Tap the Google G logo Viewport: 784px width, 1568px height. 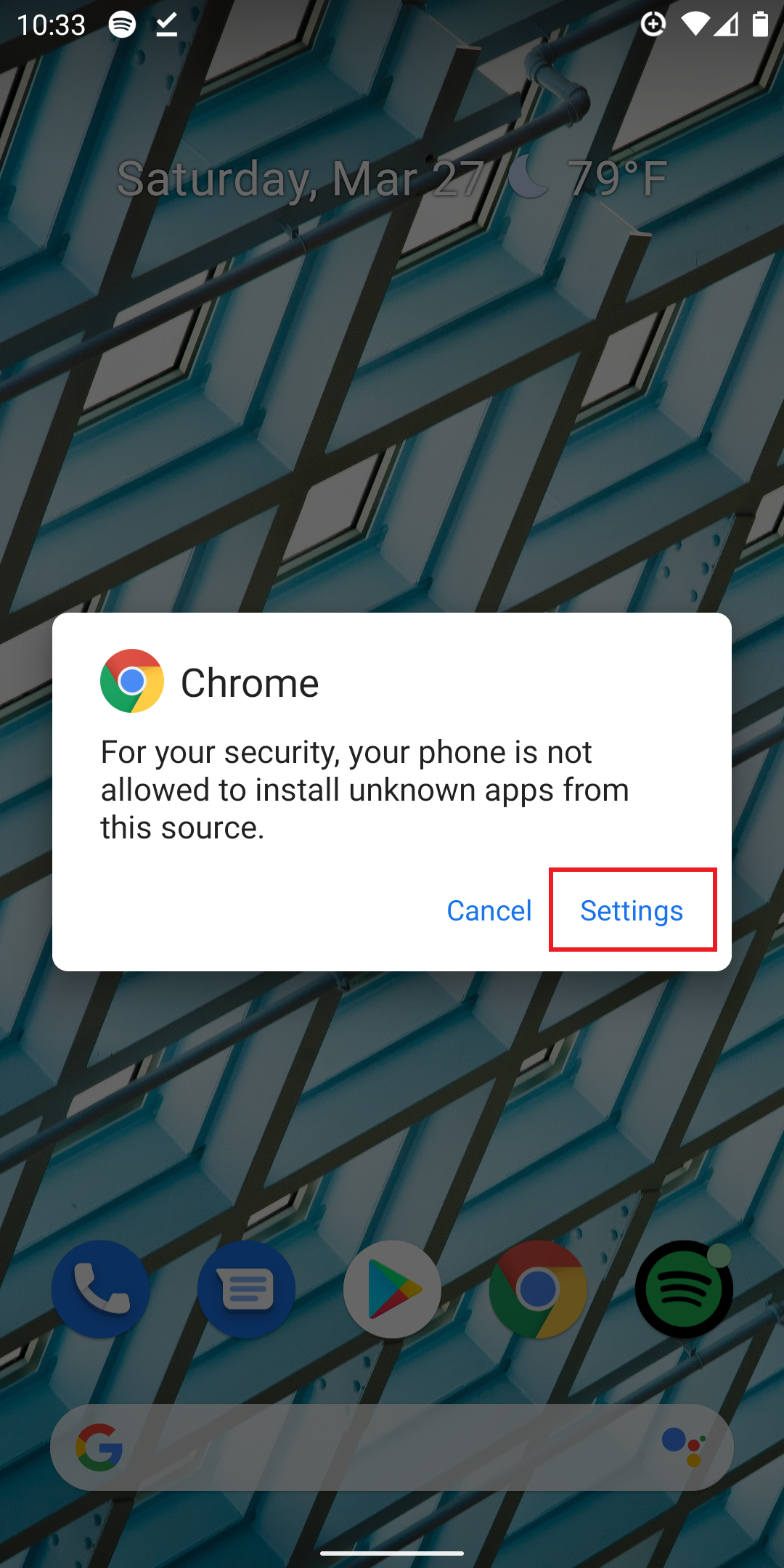tap(99, 1447)
